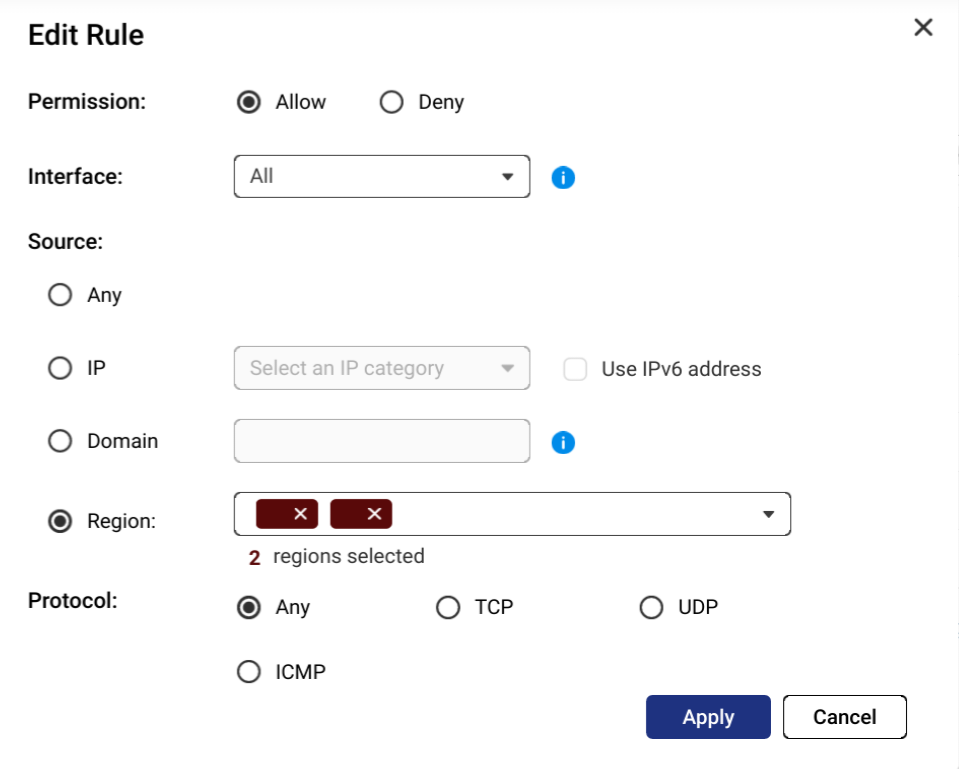This screenshot has height=769, width=959.
Task: Click the info icon next to Interface
Action: (563, 178)
